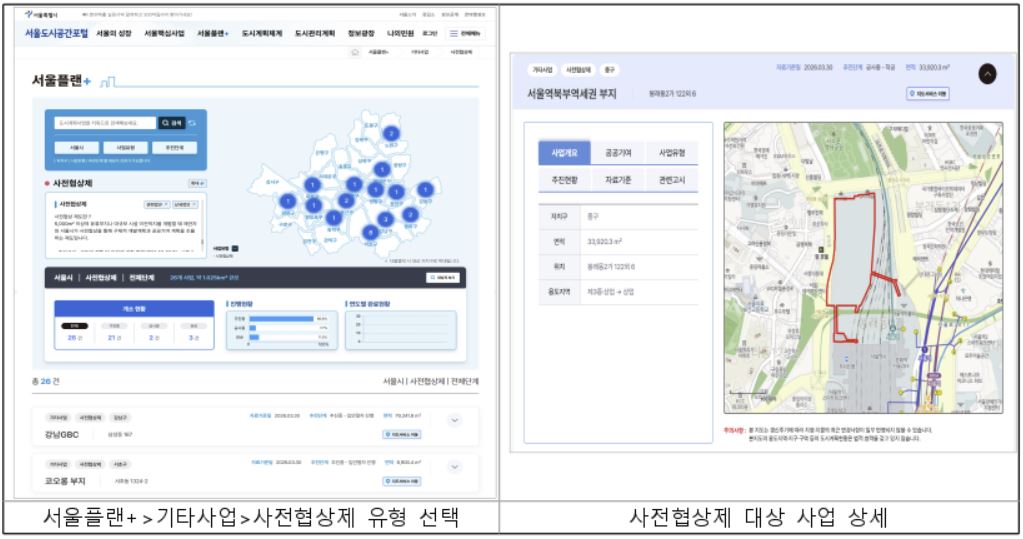Screen dimensions: 1023x539
Task: Click the 연도별 chart area
Action: [401, 330]
